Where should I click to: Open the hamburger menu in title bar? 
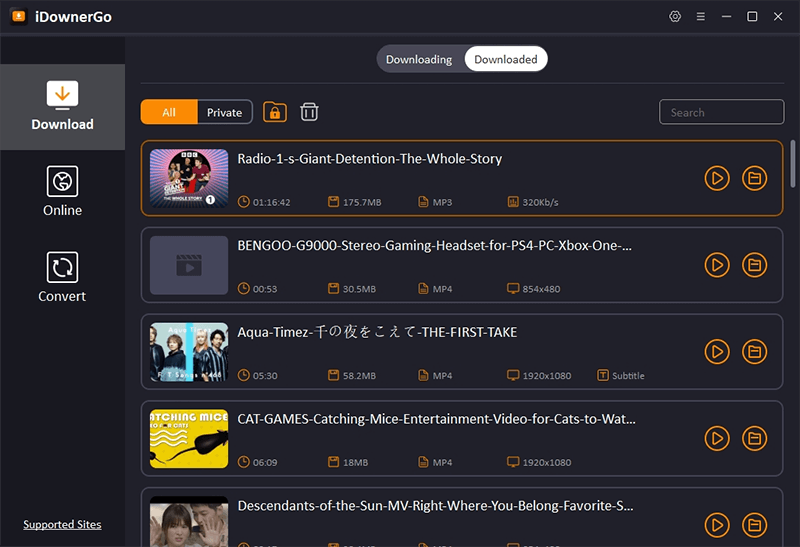[701, 17]
